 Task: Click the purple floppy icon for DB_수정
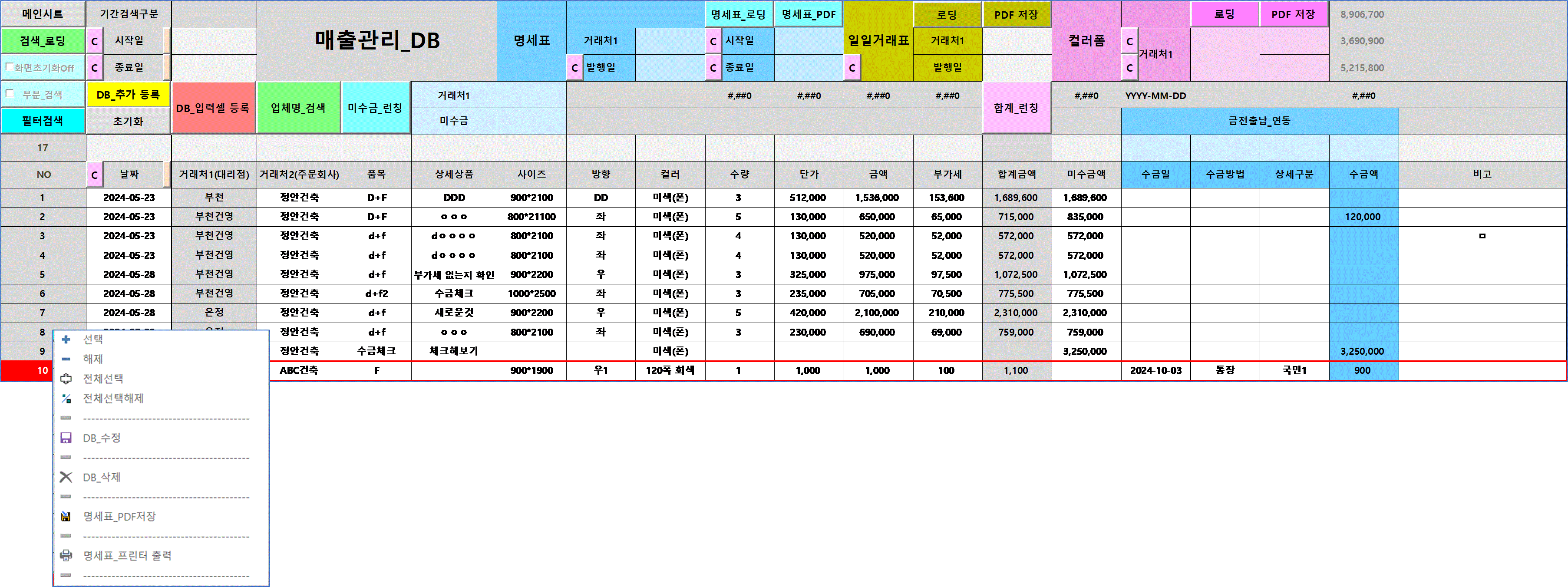click(66, 438)
